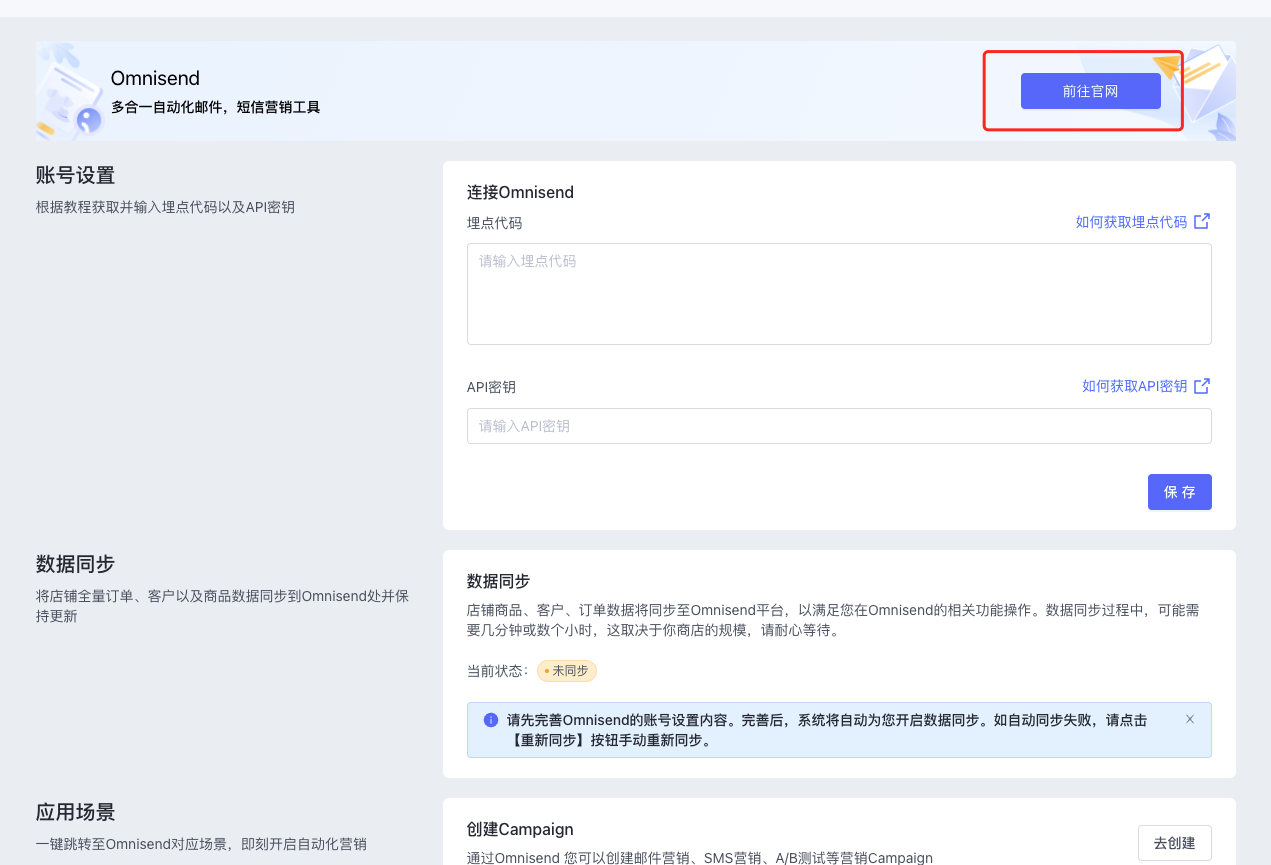This screenshot has height=865, width=1271.
Task: Select the 账号设置 section heading
Action: (76, 176)
